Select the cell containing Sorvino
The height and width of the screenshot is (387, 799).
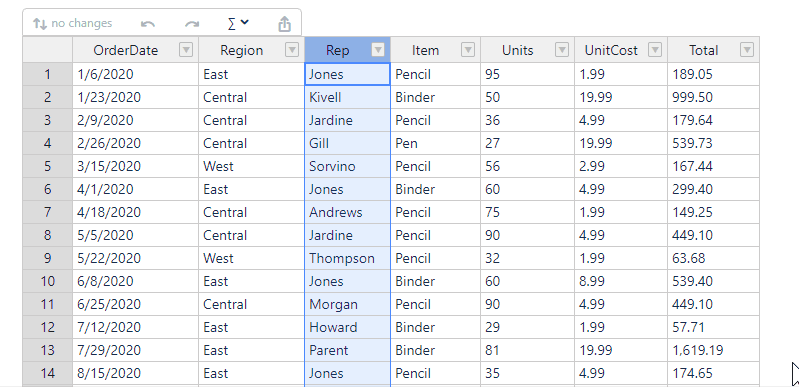click(348, 166)
